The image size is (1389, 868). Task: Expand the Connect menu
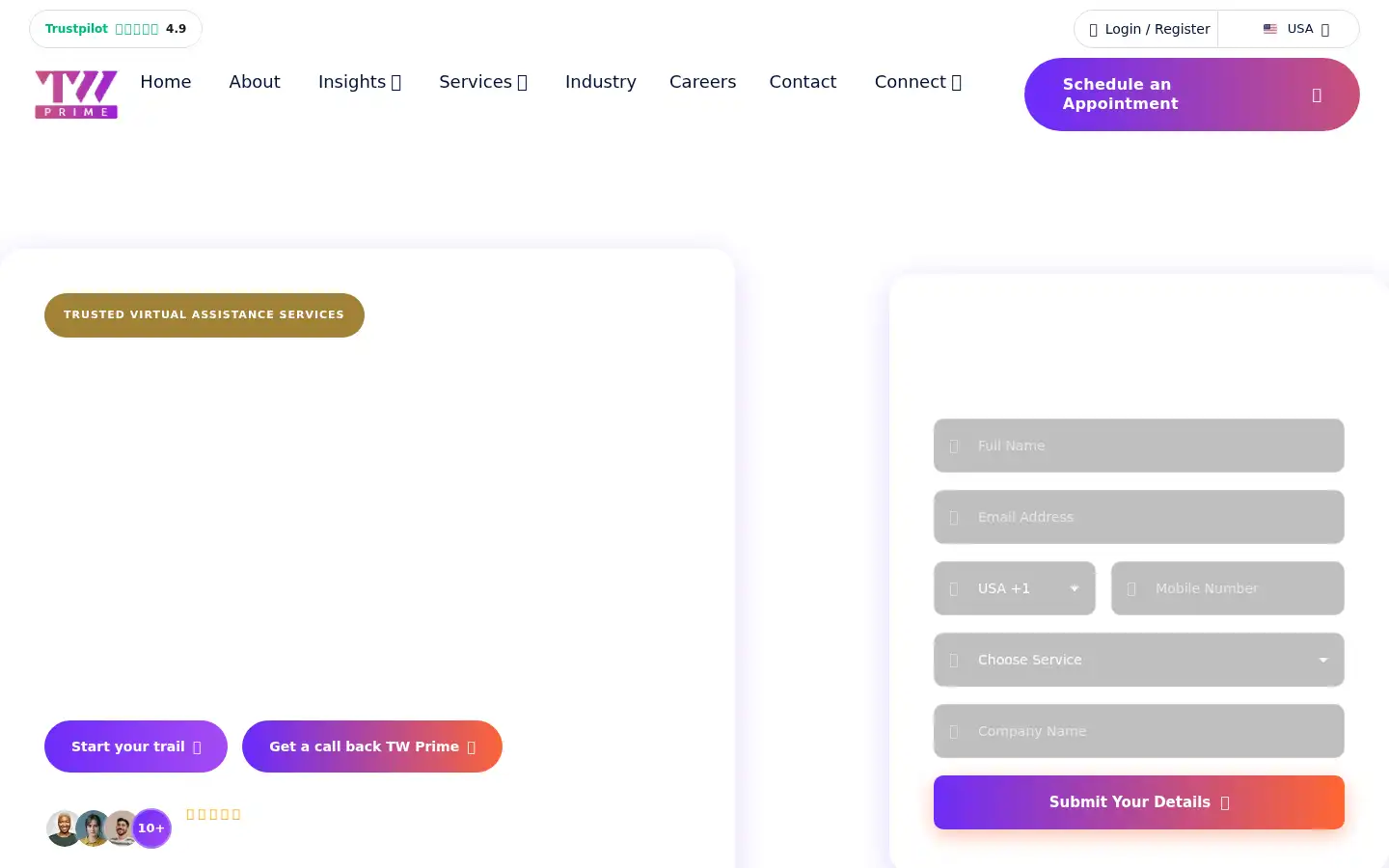pos(918,82)
